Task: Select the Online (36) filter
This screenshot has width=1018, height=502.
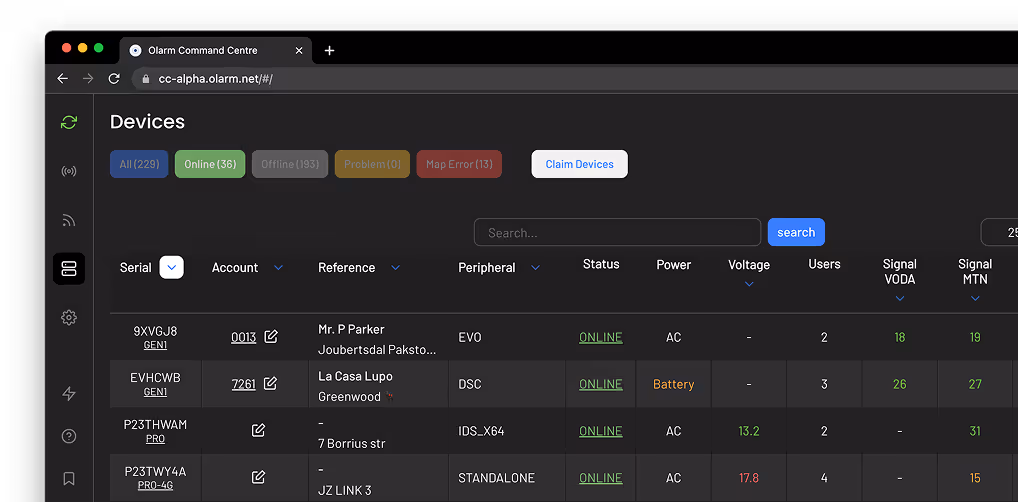Action: click(210, 164)
